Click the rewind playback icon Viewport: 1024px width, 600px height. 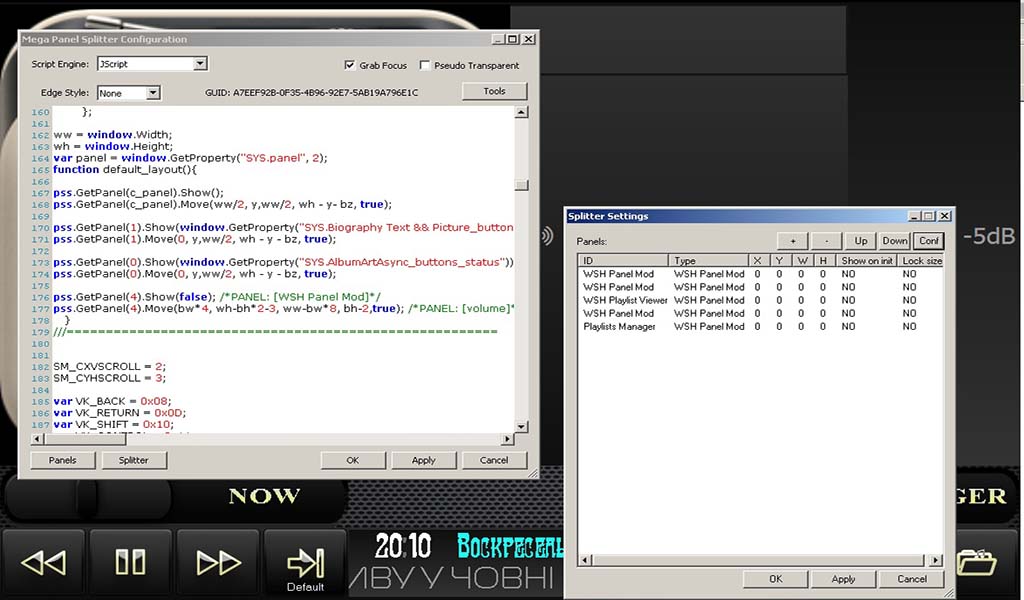(43, 562)
